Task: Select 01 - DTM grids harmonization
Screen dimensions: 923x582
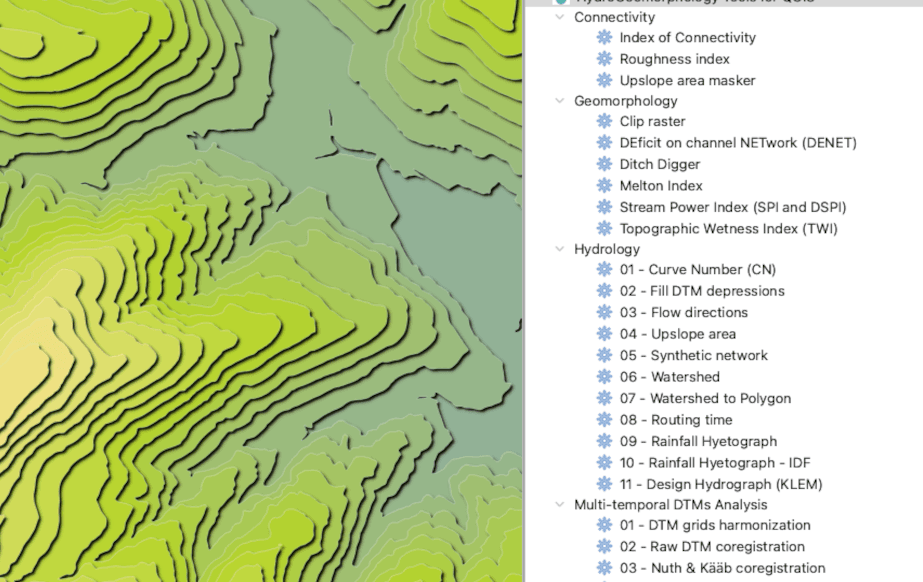Action: 715,525
